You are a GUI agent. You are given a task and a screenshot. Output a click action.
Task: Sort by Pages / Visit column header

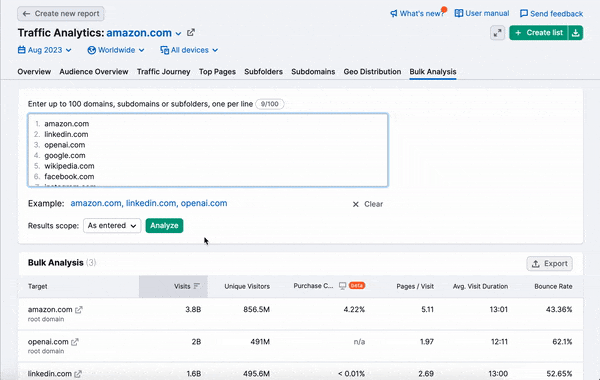click(415, 286)
